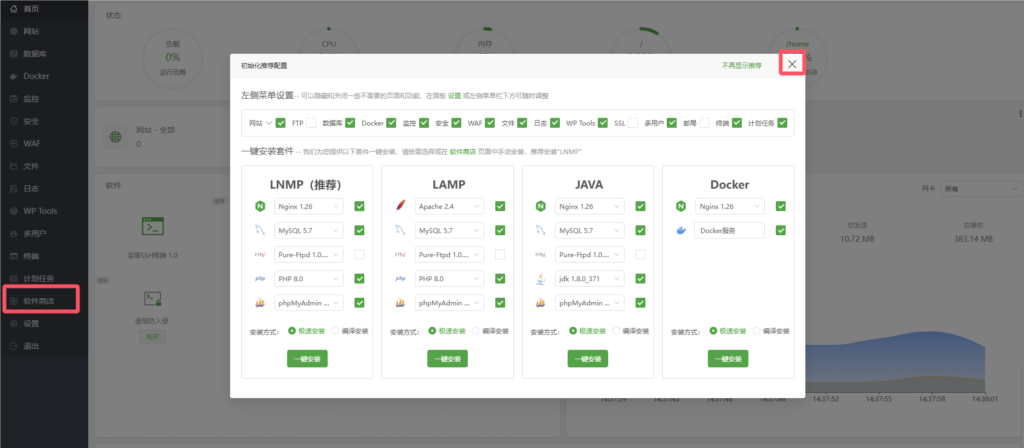Open the phpMyAdmin dropdown in LAMP card
This screenshot has width=1024, height=448.
tap(449, 303)
